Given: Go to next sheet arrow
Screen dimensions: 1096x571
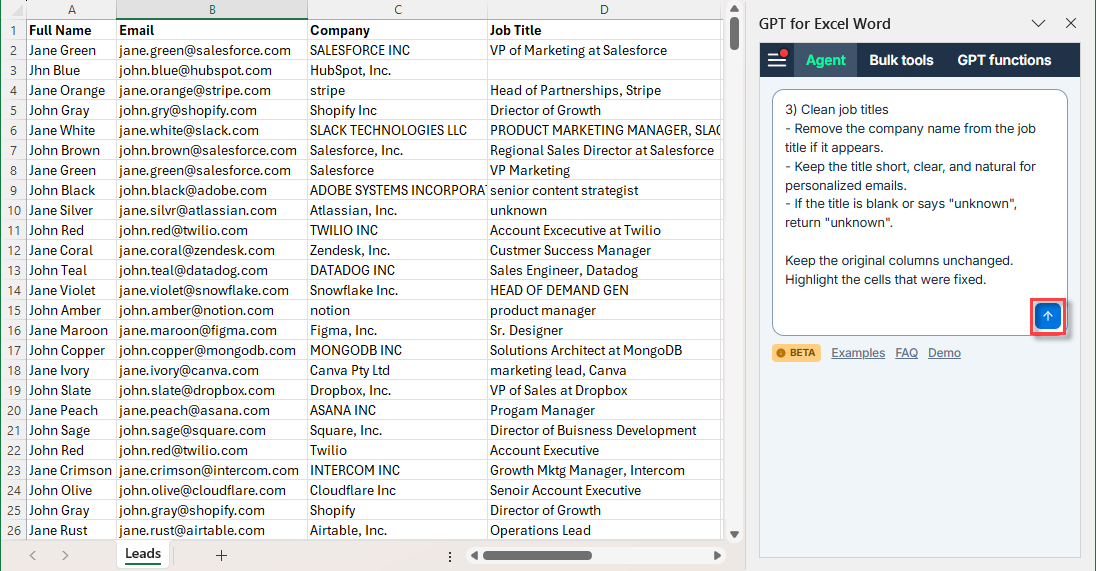Looking at the screenshot, I should click(x=65, y=556).
